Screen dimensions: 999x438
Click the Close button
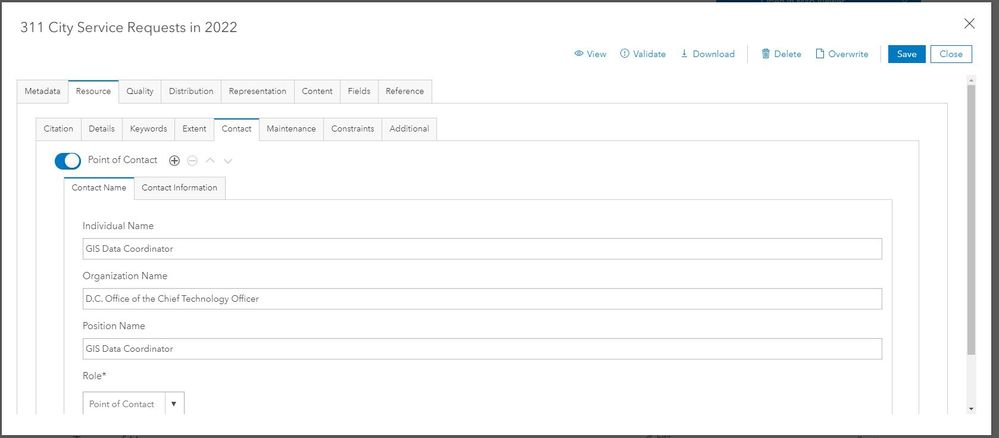coord(951,54)
